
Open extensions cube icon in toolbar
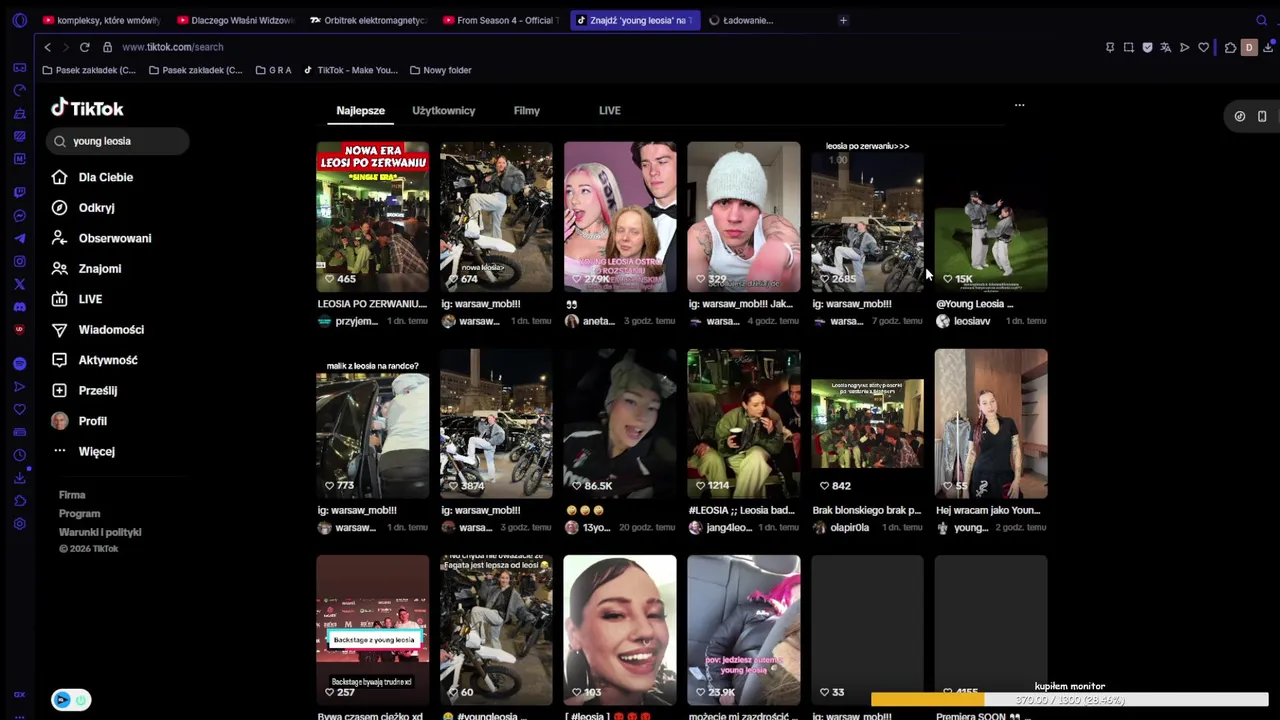click(x=1230, y=47)
